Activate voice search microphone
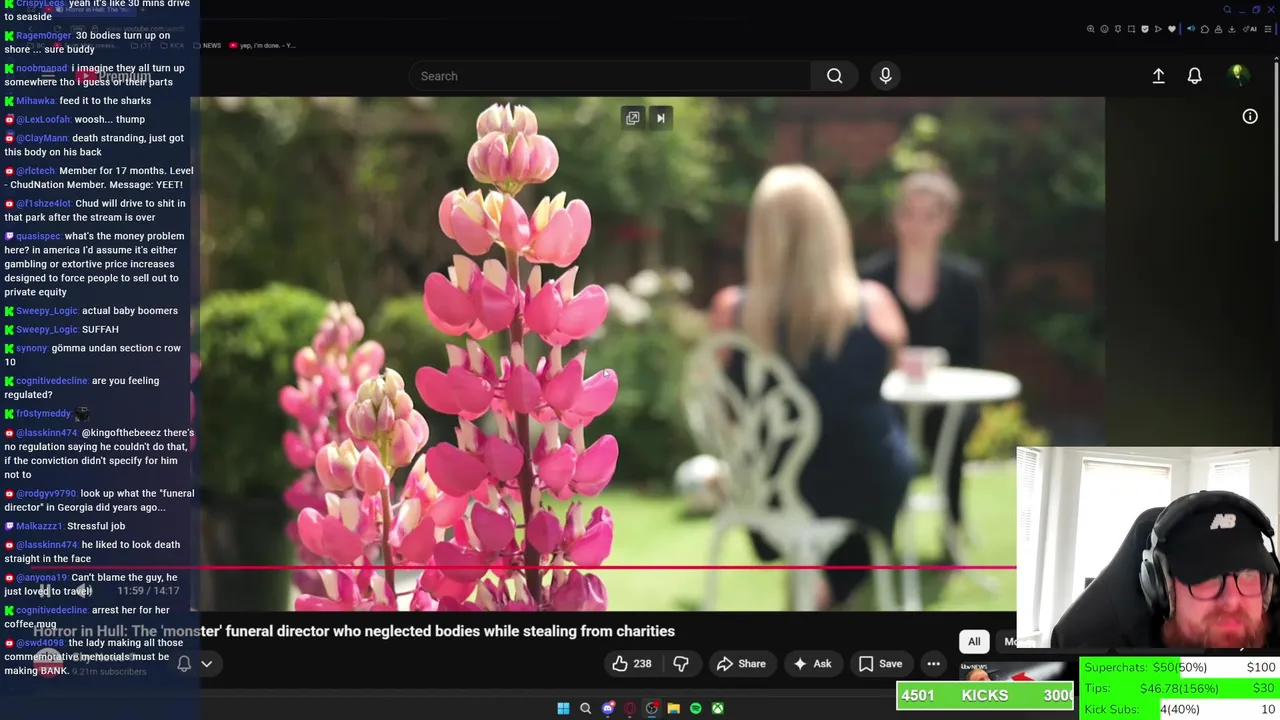 pyautogui.click(x=885, y=76)
